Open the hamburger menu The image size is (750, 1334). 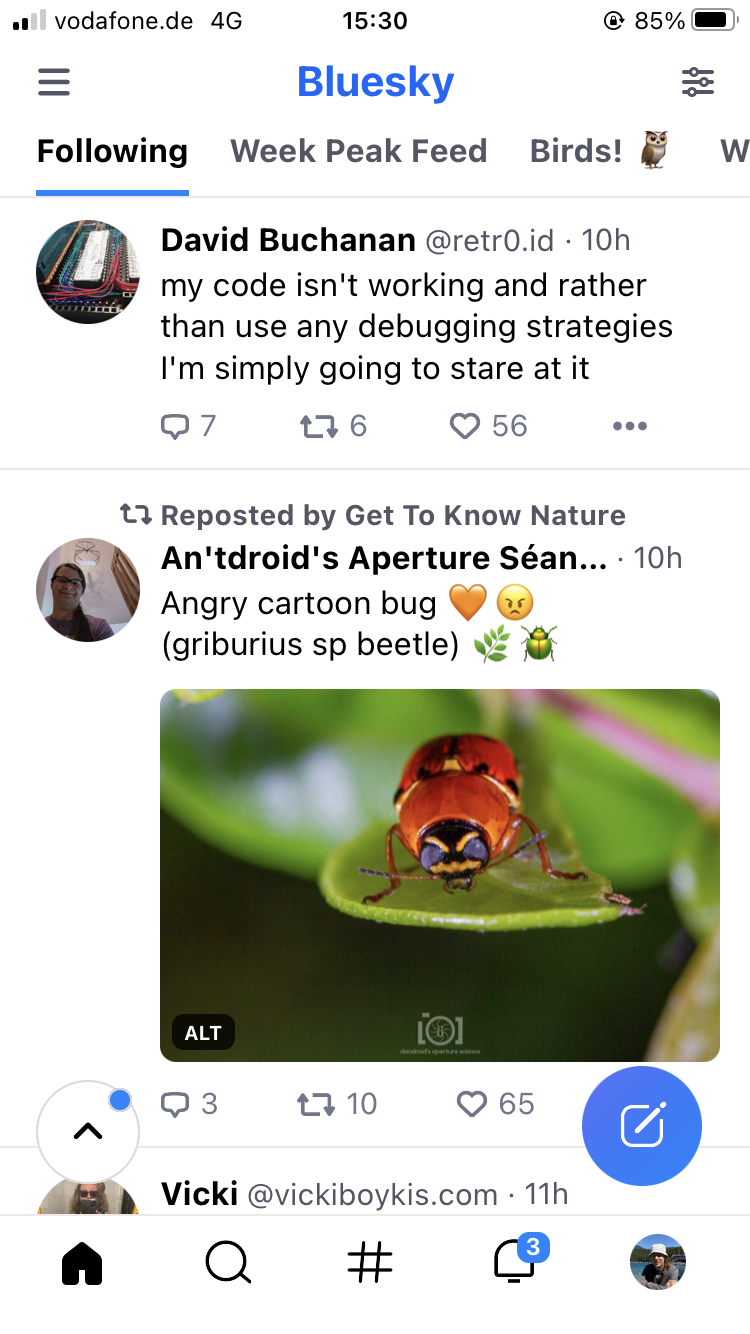[54, 82]
